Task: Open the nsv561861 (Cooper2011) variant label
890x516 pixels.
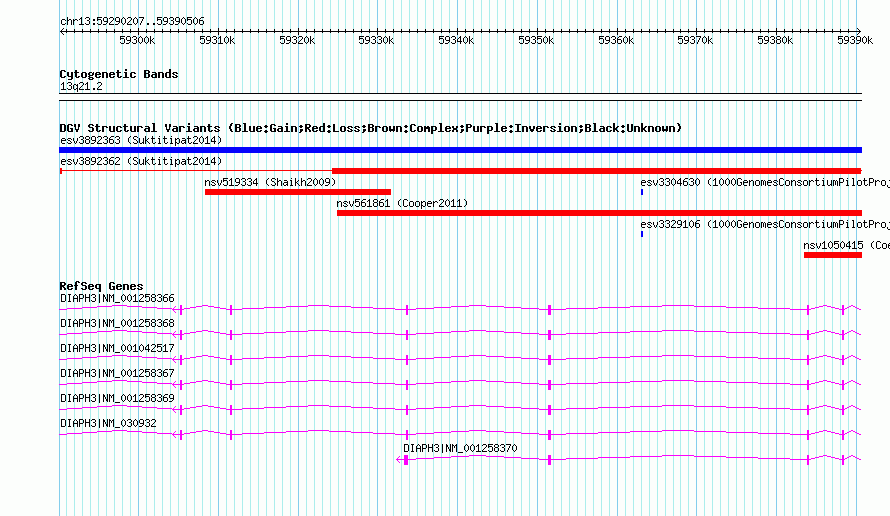Action: coord(402,203)
